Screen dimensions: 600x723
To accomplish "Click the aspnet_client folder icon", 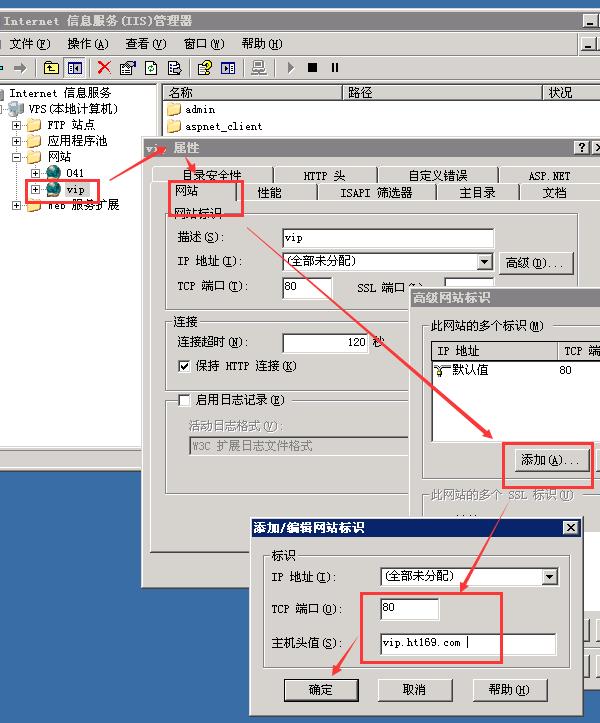I will coord(174,126).
